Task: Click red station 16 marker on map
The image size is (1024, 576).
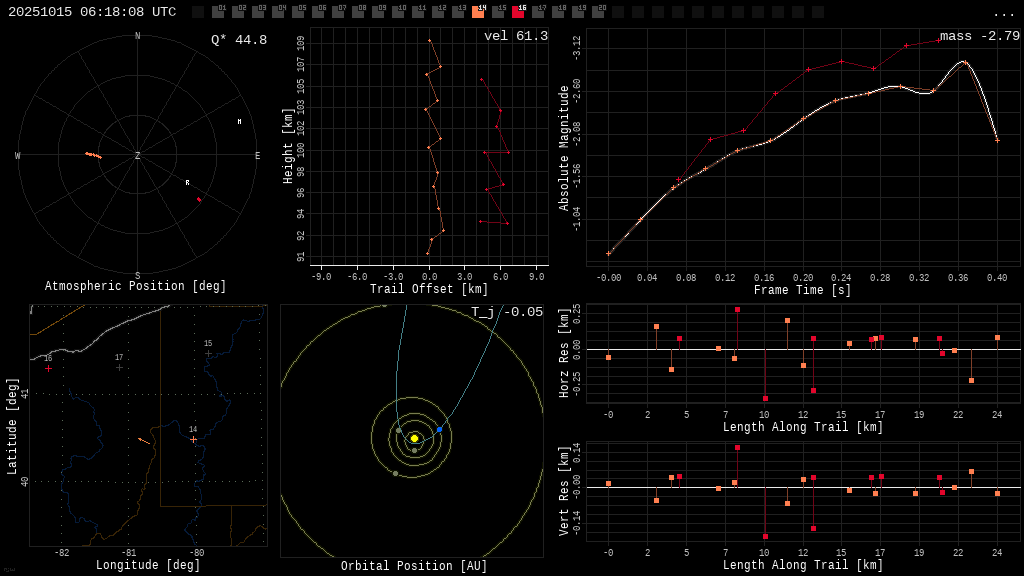Action: coord(48,368)
